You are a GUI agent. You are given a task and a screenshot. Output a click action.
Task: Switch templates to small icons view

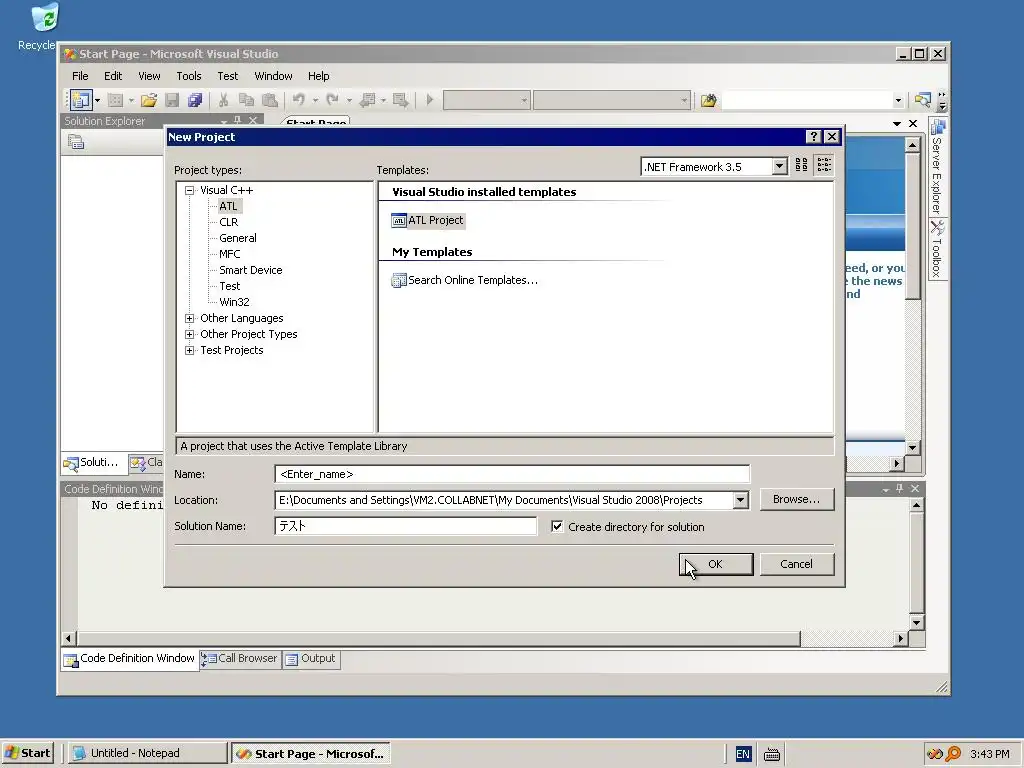(x=824, y=165)
